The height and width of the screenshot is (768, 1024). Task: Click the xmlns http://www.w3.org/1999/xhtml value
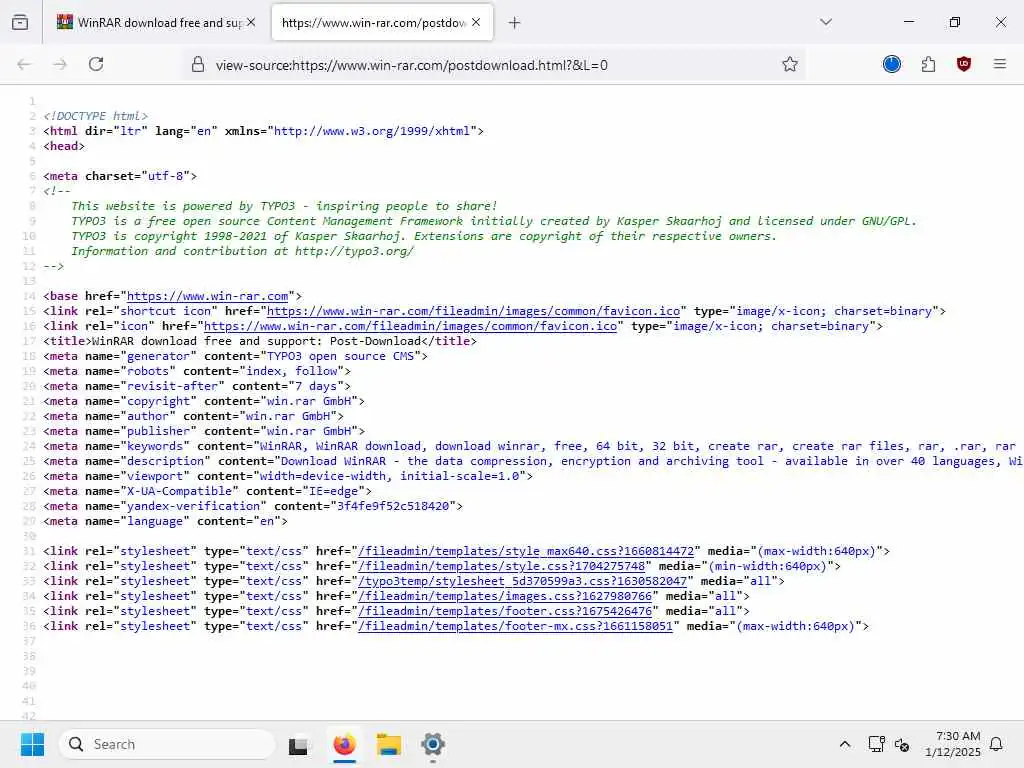click(372, 131)
